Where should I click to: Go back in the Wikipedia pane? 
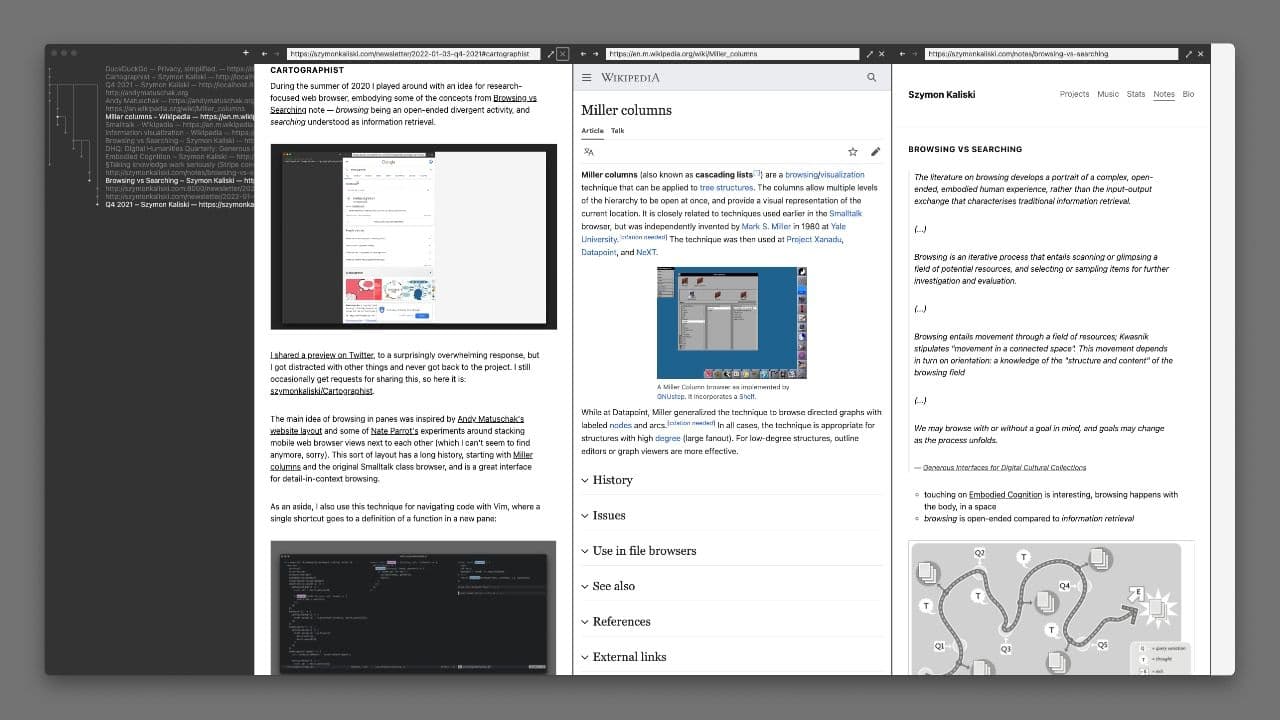click(584, 54)
